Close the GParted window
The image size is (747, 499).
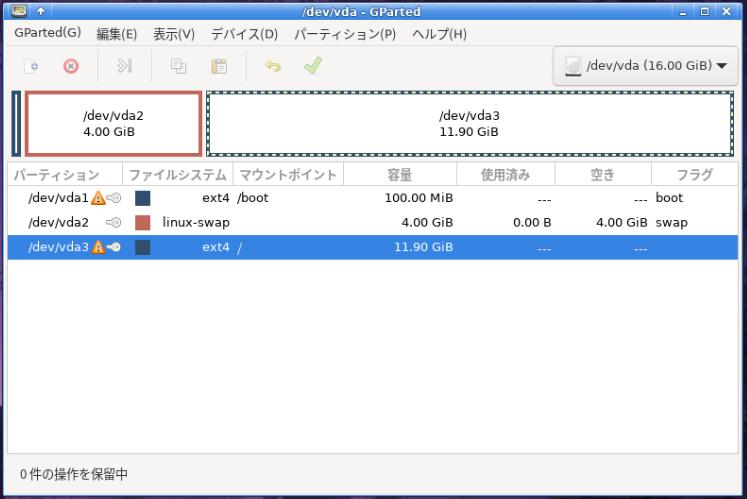726,11
